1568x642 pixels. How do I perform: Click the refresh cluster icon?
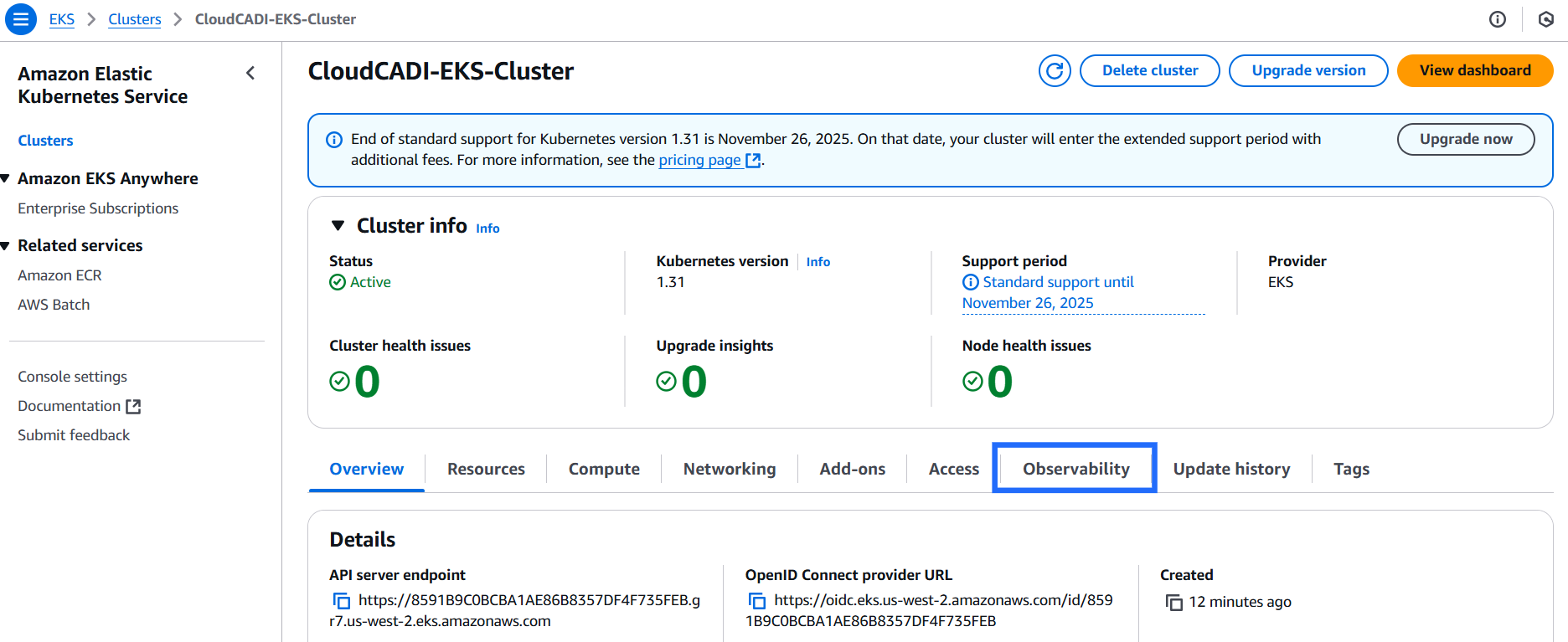point(1055,71)
